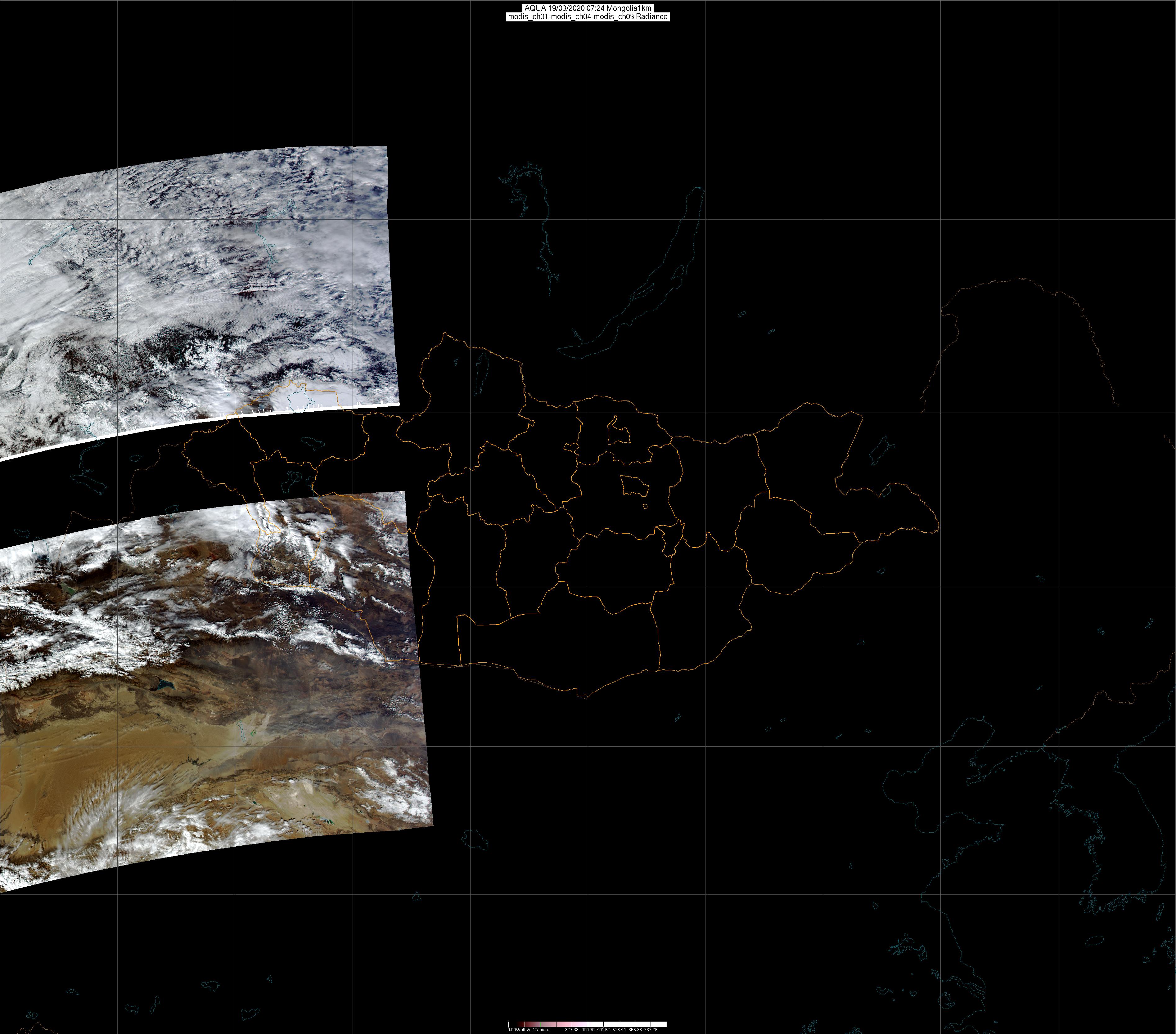Click the dark red start of radiance colorbar
This screenshot has width=1176, height=1034.
(x=521, y=1024)
